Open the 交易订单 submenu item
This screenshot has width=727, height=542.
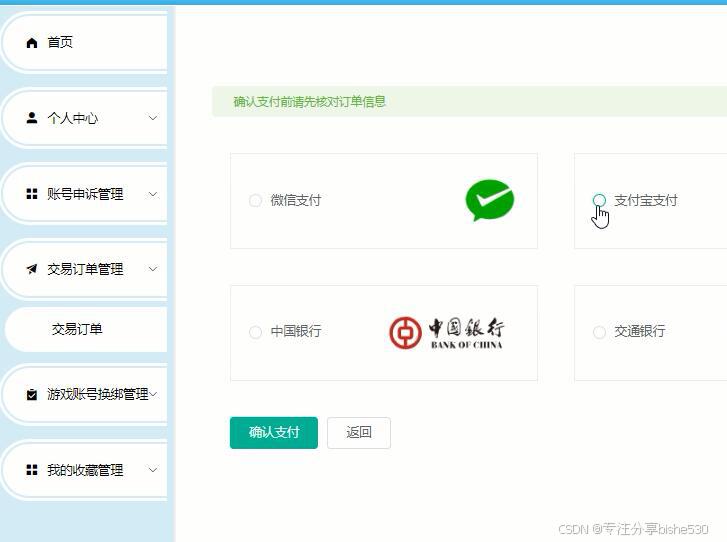click(x=86, y=329)
